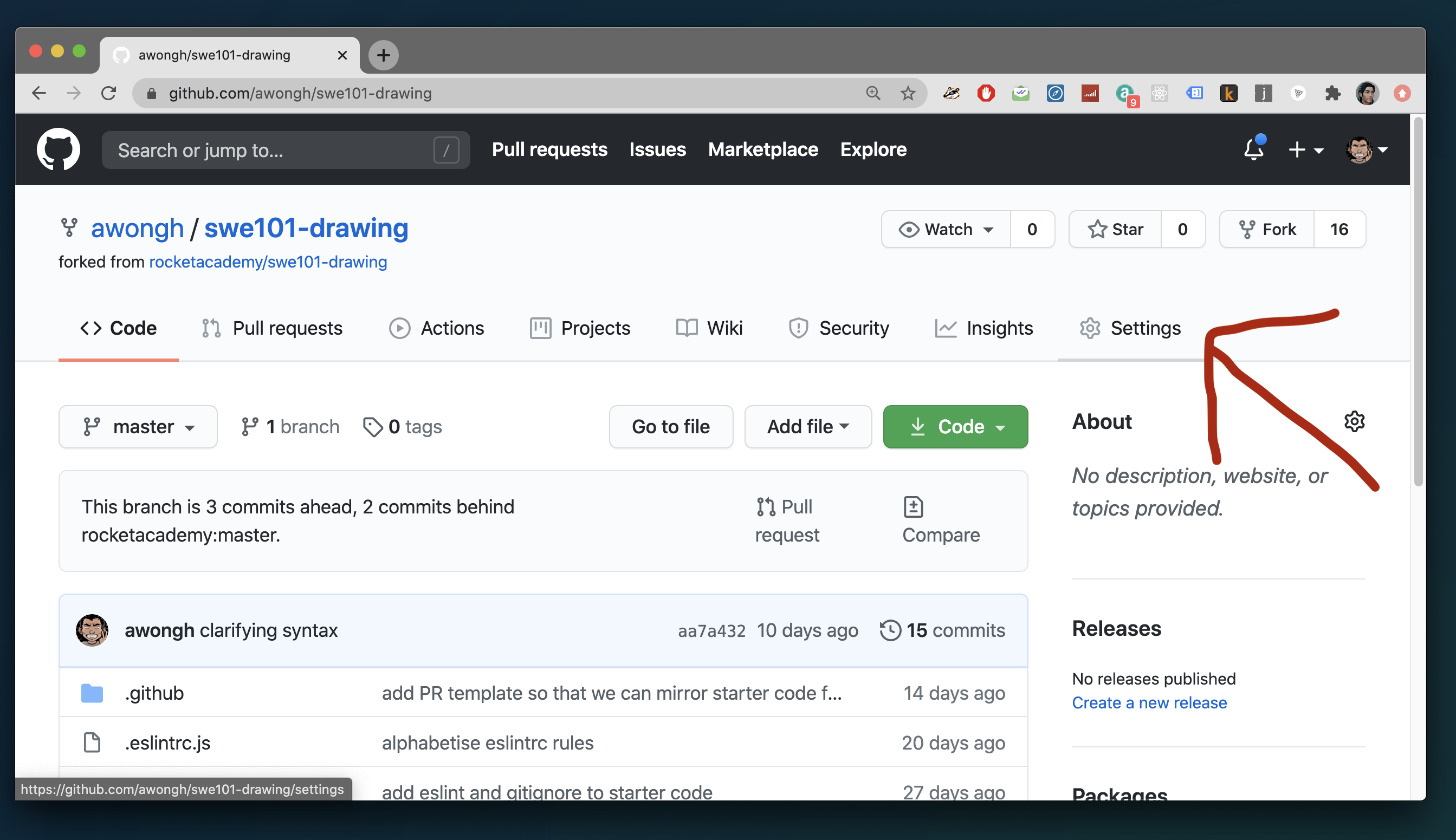Screen dimensions: 1456x840
Task: Open clarifying syntax commit message
Action: (268, 630)
